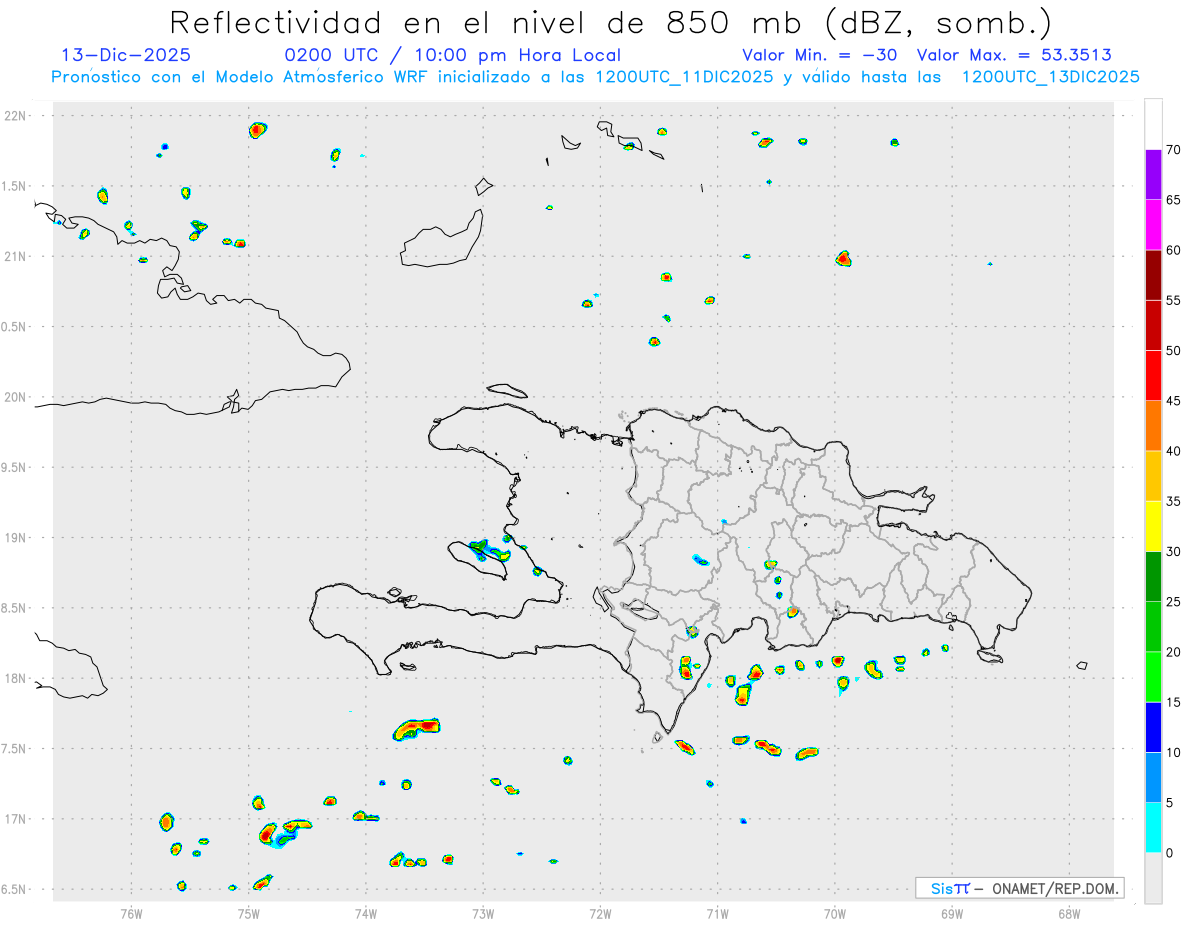
Task: Click the bright red 45-50 dBZ legend band
Action: click(1153, 375)
